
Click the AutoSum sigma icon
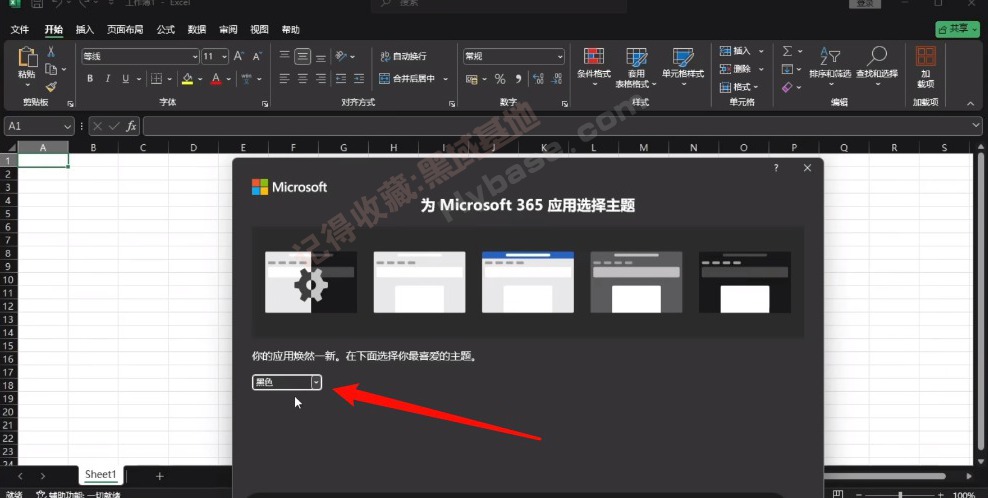pyautogui.click(x=787, y=51)
